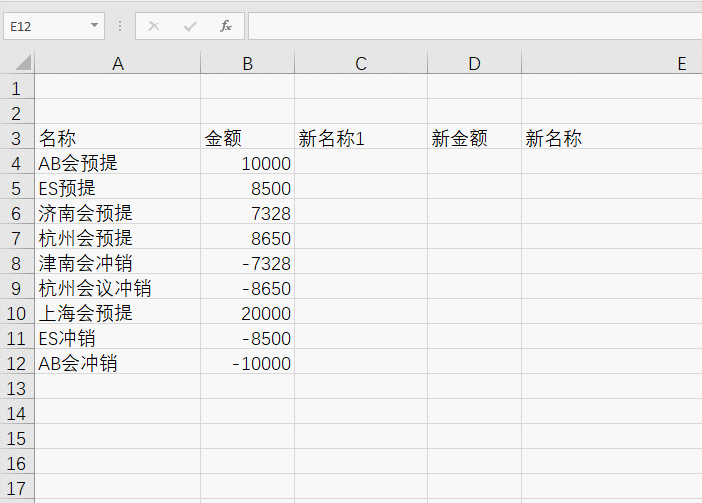The image size is (702, 503).
Task: Select row 2 header
Action: click(x=17, y=113)
